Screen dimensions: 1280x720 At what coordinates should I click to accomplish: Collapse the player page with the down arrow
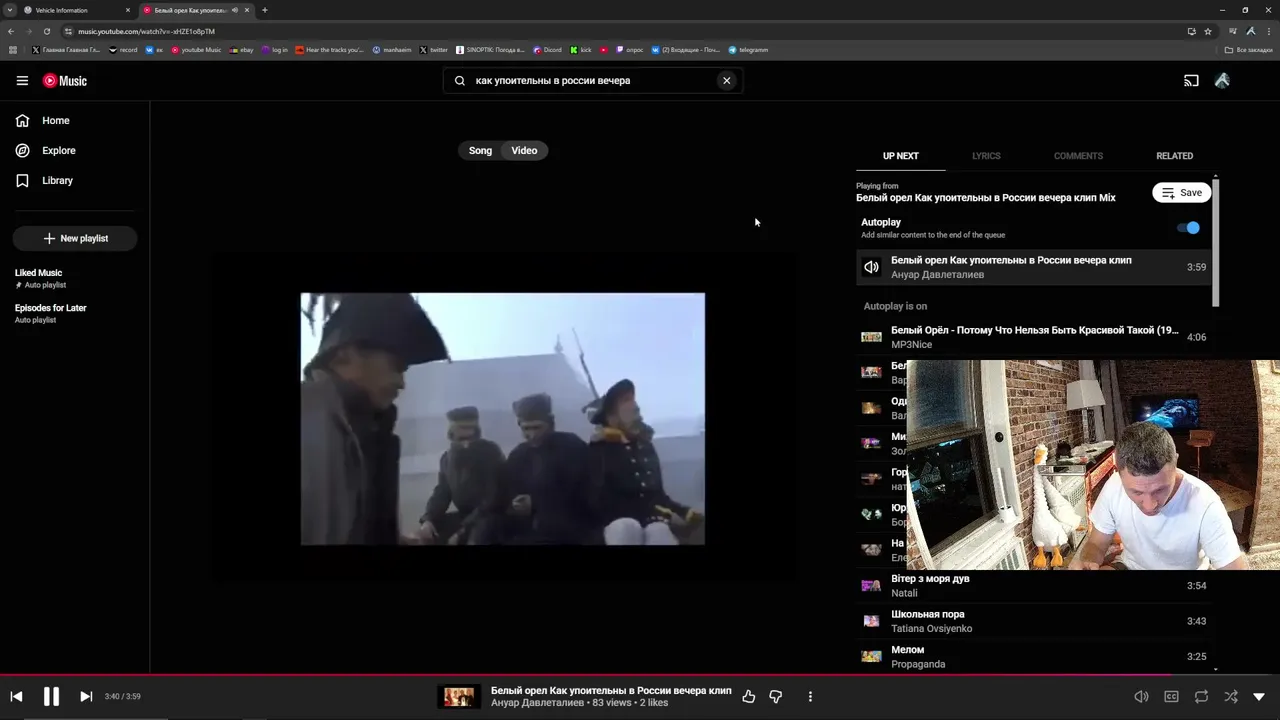[1259, 697]
